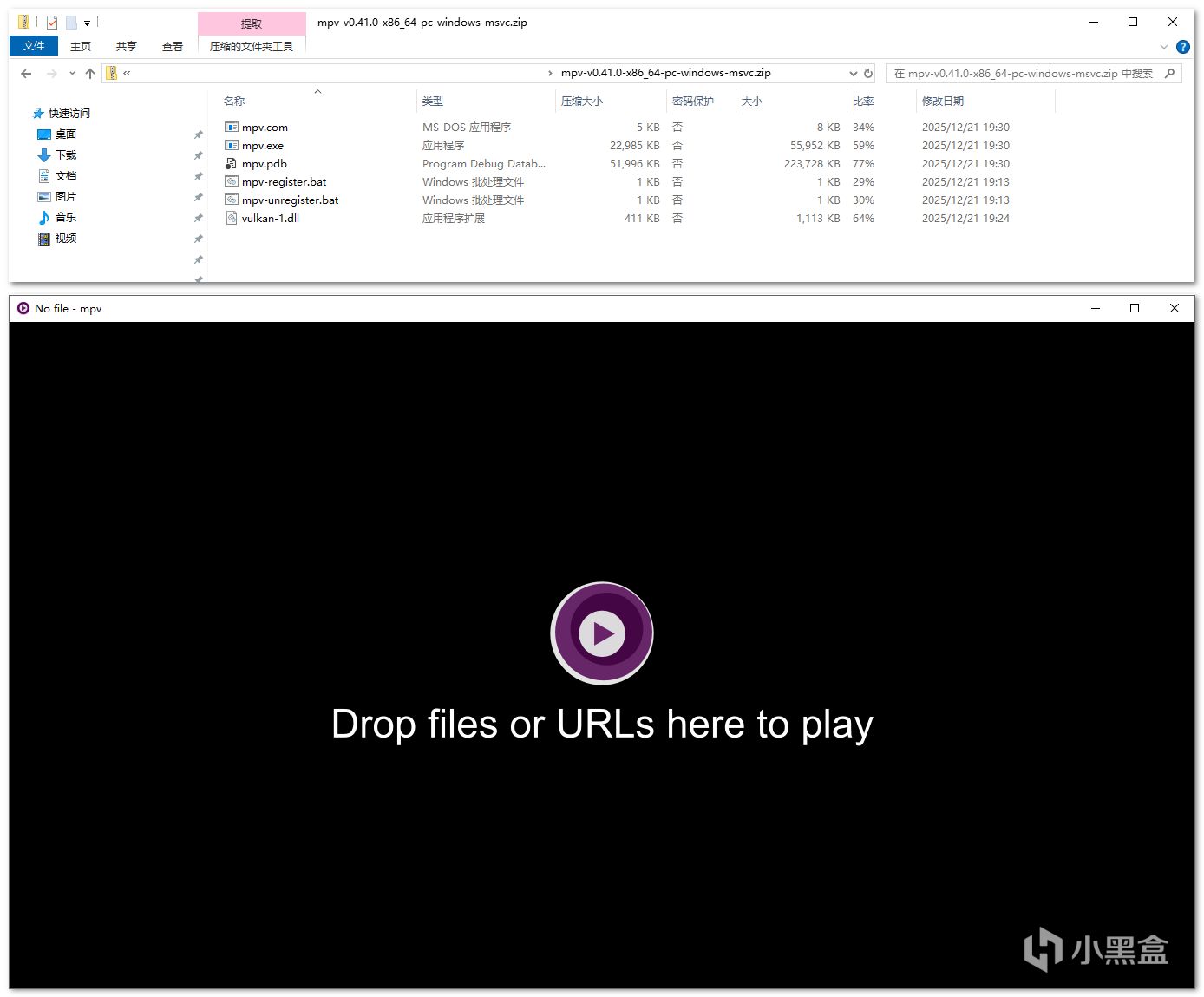
Task: Click the address bar path mpv-v0.41.0-x86_64-pc-windows-msvc.zip
Action: pos(666,73)
